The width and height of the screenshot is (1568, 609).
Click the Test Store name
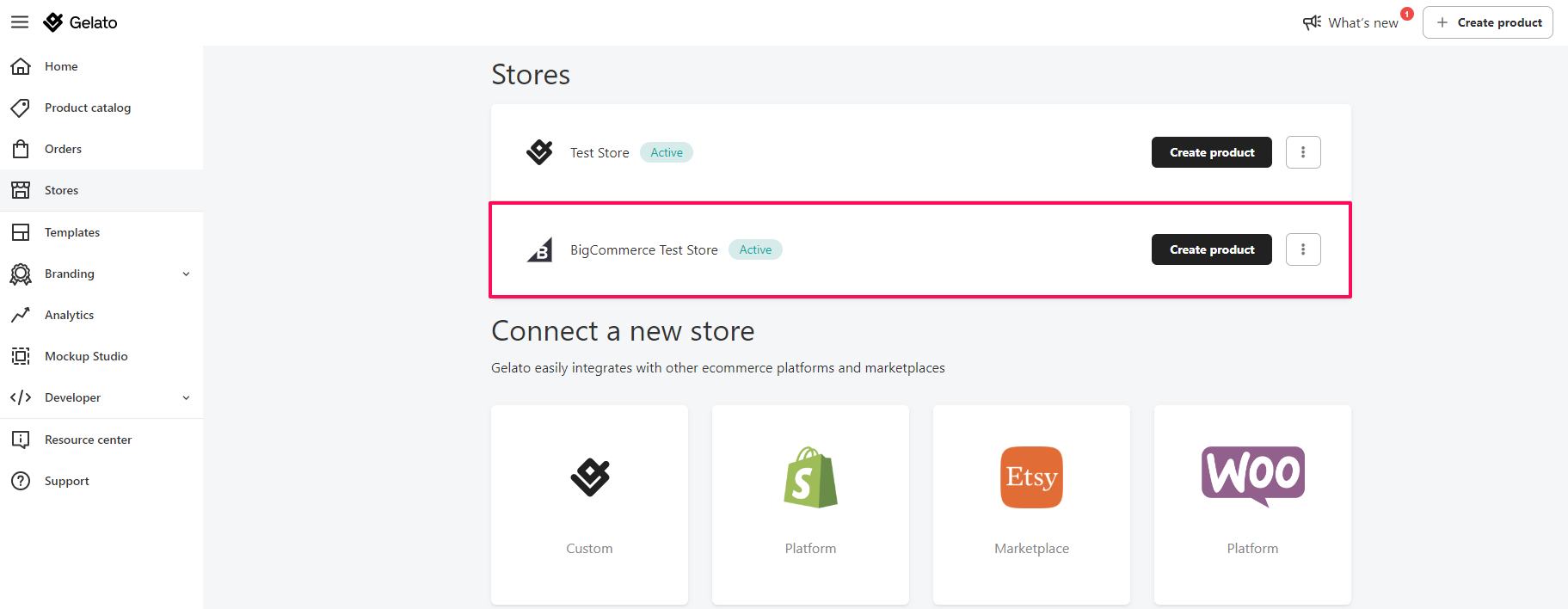pyautogui.click(x=600, y=153)
